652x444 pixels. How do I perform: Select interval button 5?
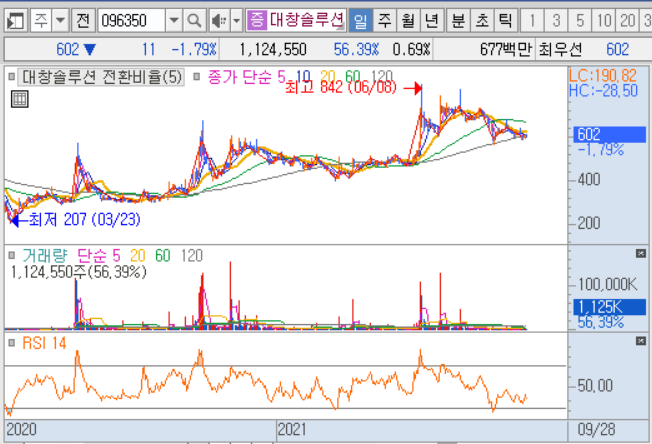point(580,20)
